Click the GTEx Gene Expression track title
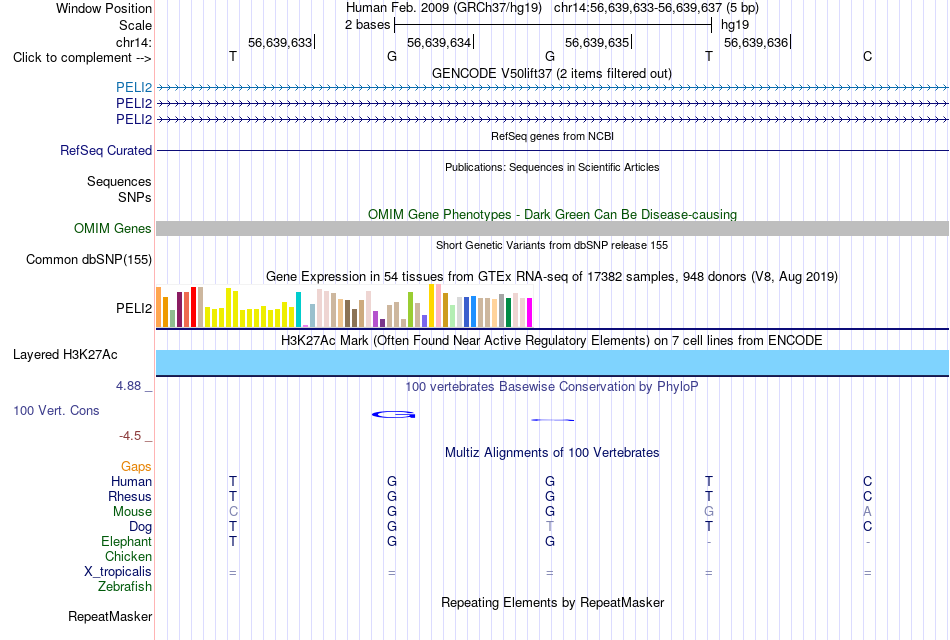Screen dimensions: 950x640 click(x=552, y=277)
